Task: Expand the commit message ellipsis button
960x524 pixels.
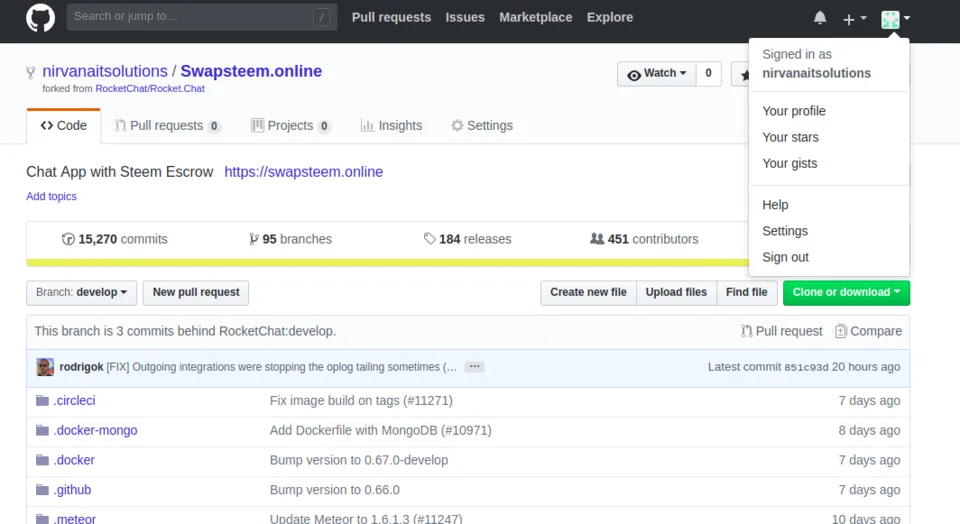Action: click(474, 367)
